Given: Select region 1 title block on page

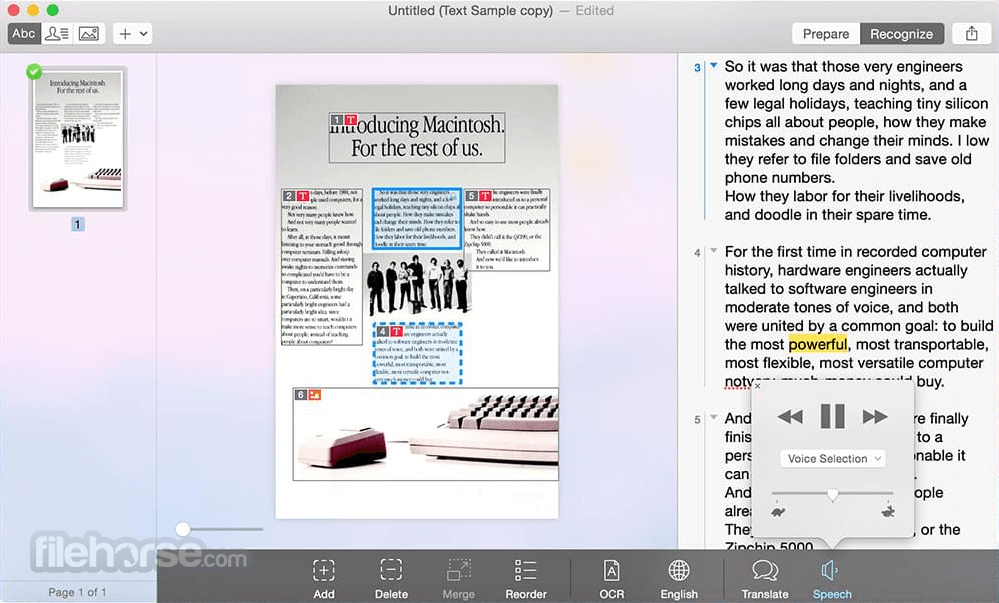Looking at the screenshot, I should pyautogui.click(x=417, y=138).
